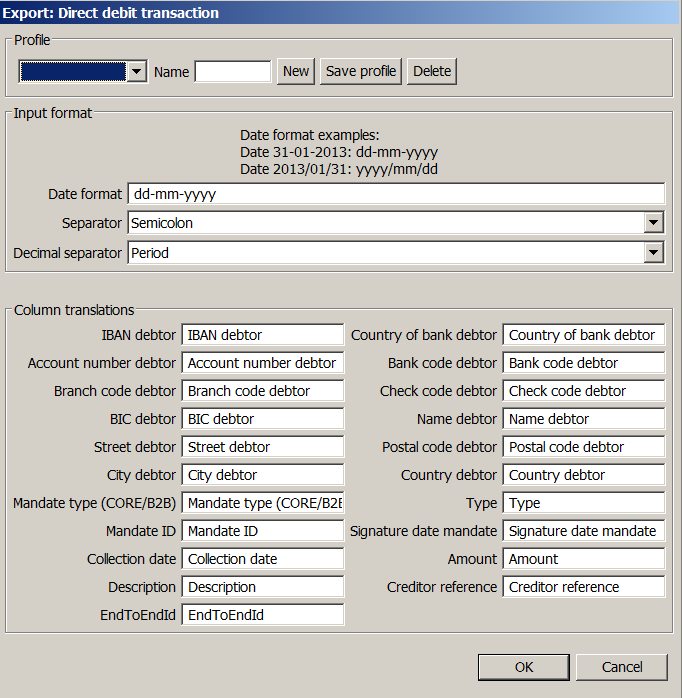
Task: Click the Type translation field
Action: point(584,503)
